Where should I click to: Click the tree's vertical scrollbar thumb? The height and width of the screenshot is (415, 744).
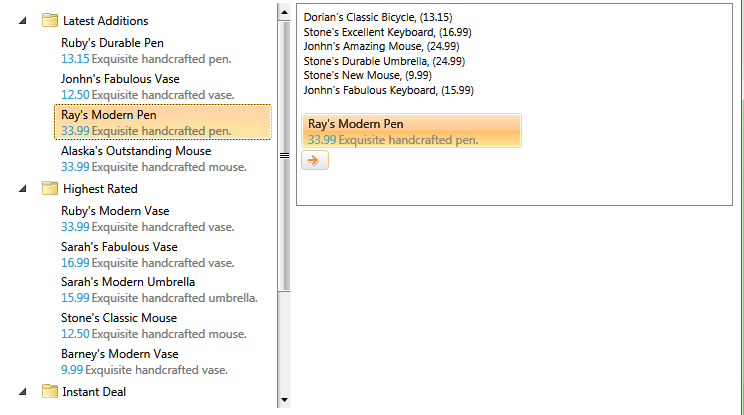coord(284,156)
